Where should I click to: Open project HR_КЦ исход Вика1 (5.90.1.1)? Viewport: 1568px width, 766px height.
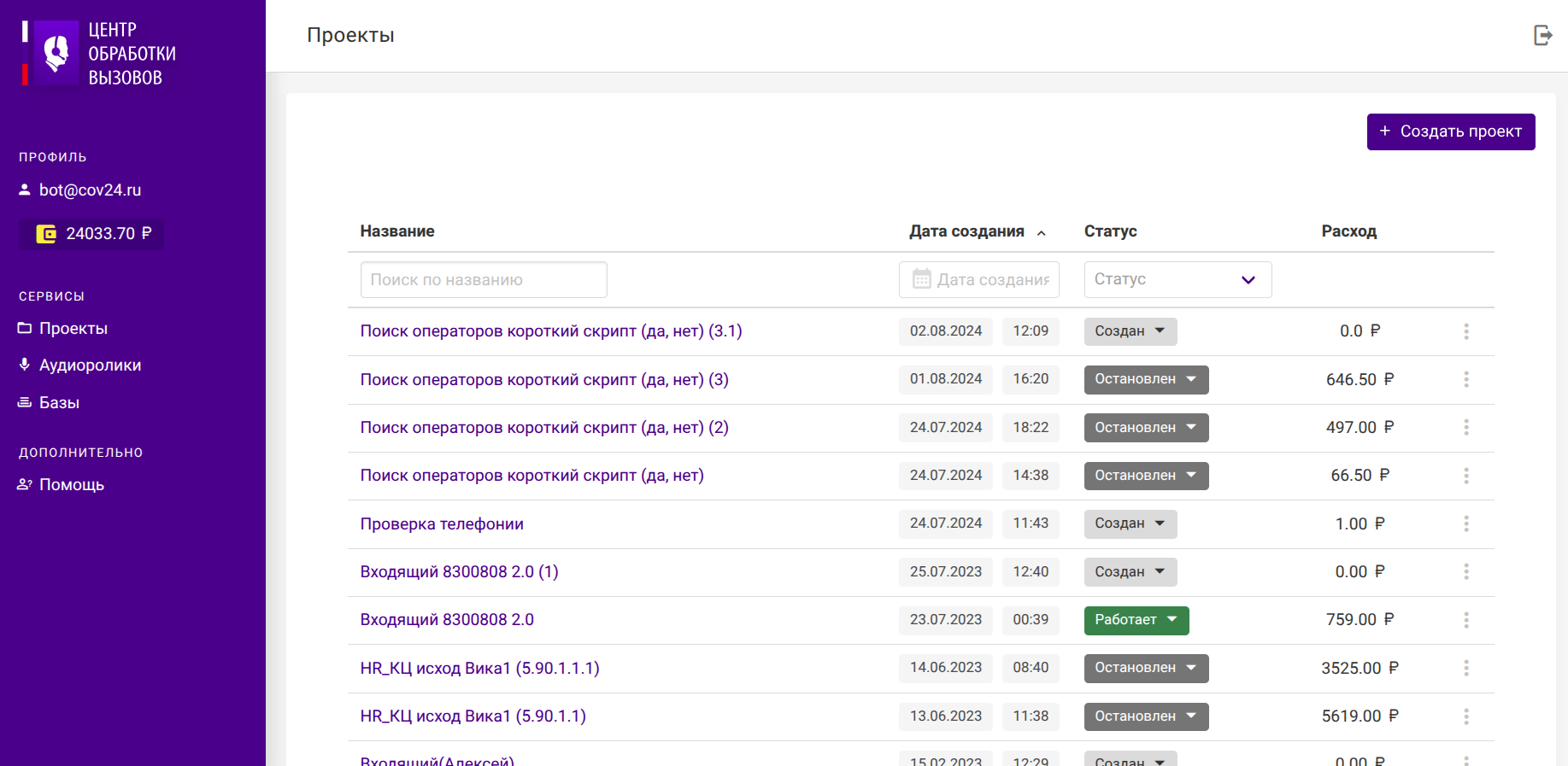point(473,716)
